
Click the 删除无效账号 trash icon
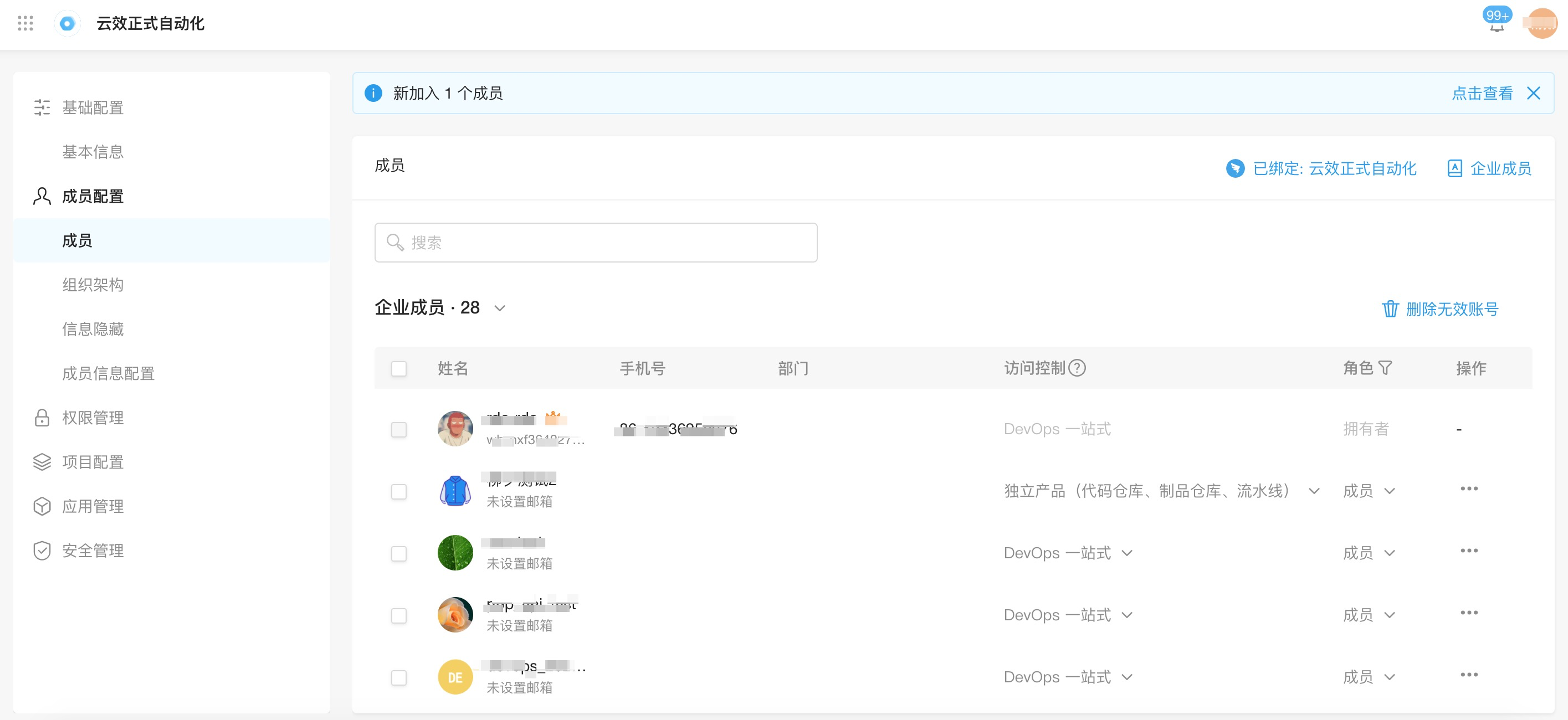click(x=1391, y=309)
